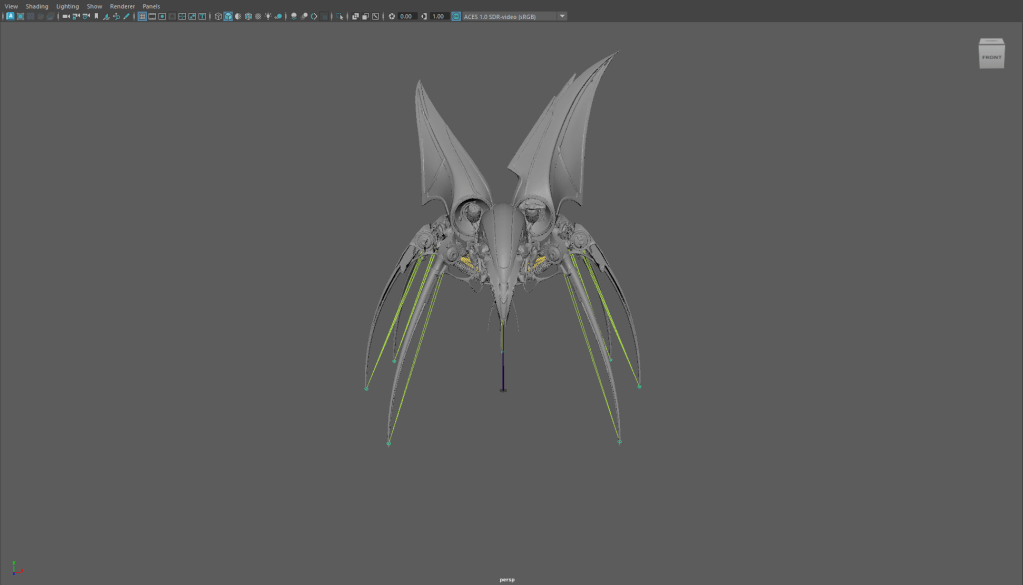Toggle use all lights icon
This screenshot has width=1023, height=585.
click(268, 16)
